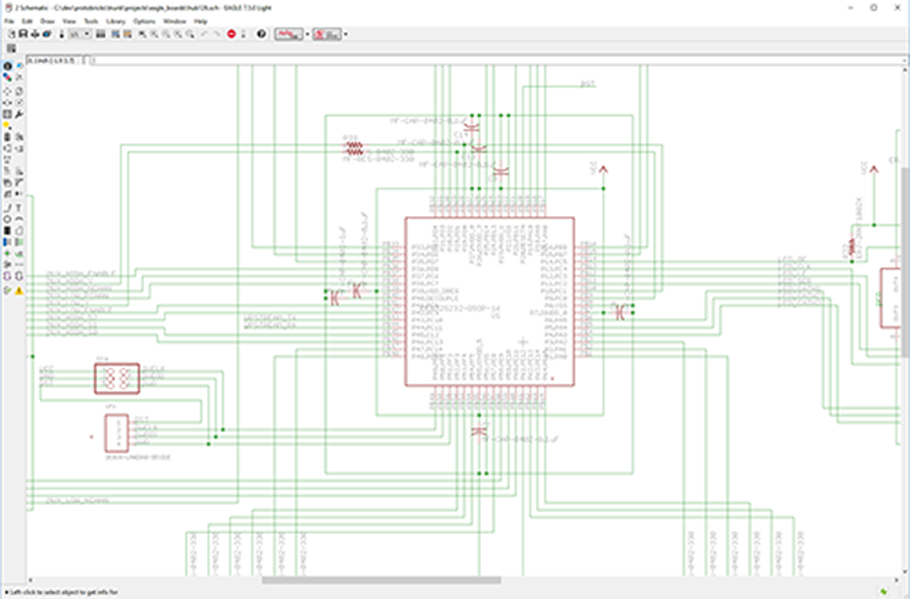Screen dimensions: 910x599
Task: Click the first wide Design Link button
Action: click(x=289, y=34)
